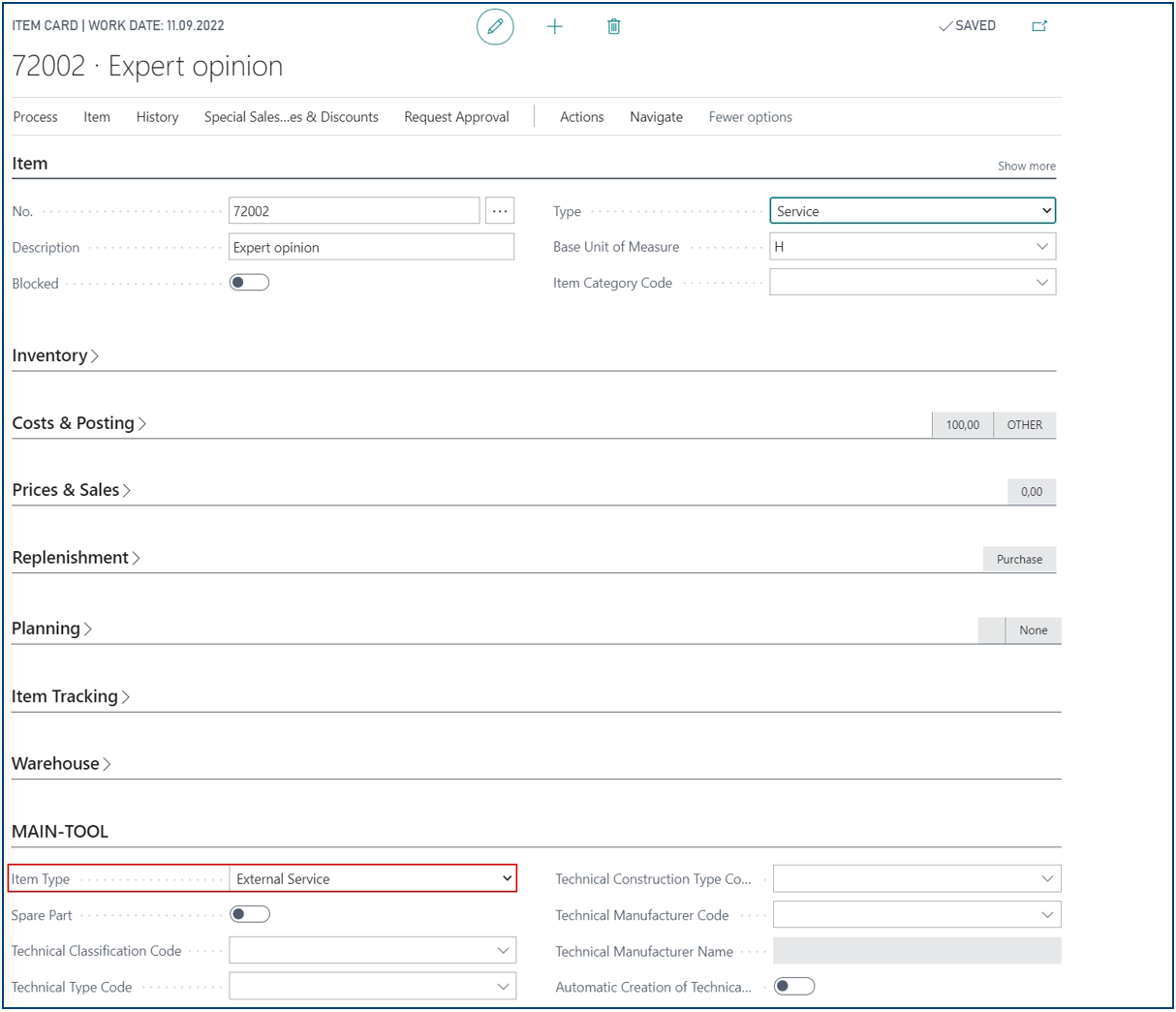The width and height of the screenshot is (1176, 1012).
Task: Click the plus new item icon
Action: (x=555, y=27)
